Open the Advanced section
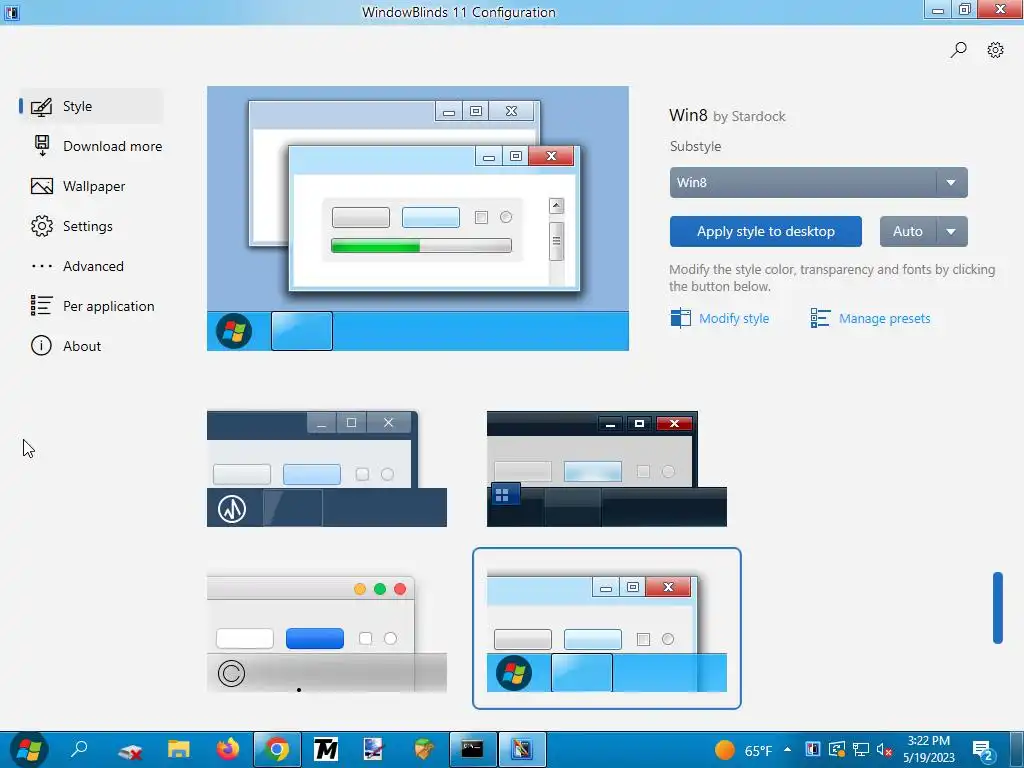This screenshot has width=1024, height=768. click(91, 266)
